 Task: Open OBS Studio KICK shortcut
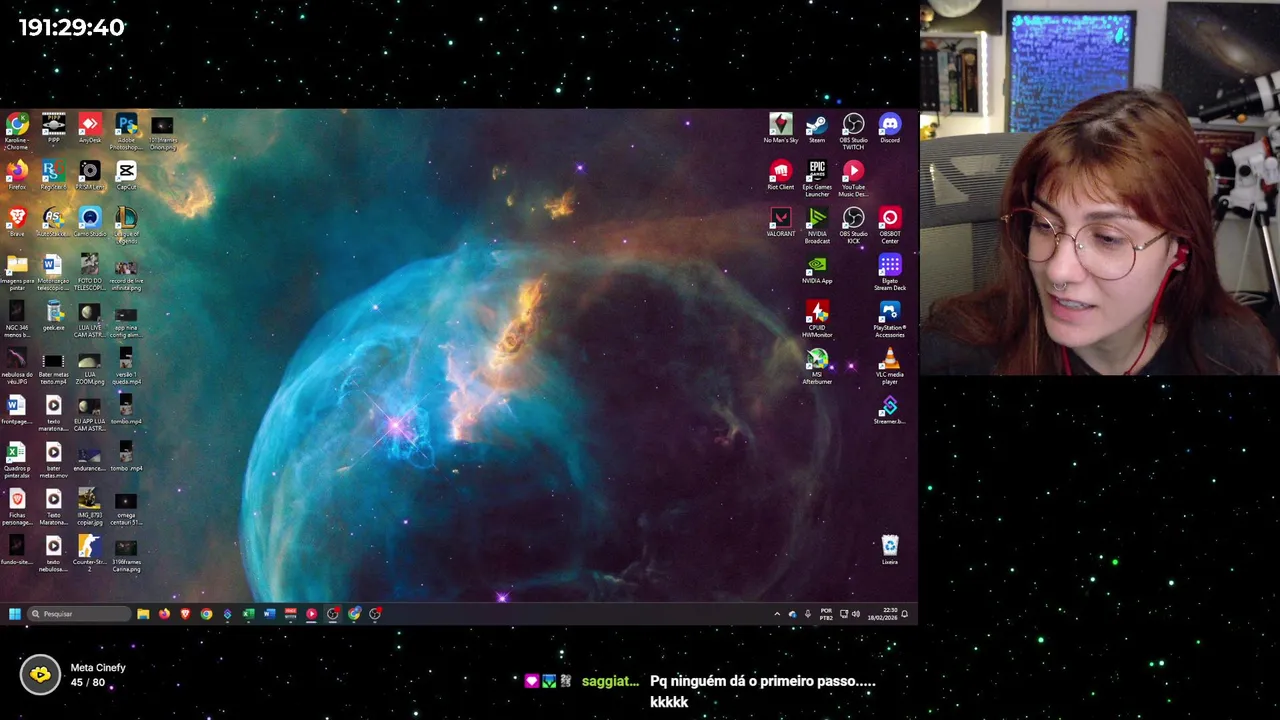coord(853,225)
